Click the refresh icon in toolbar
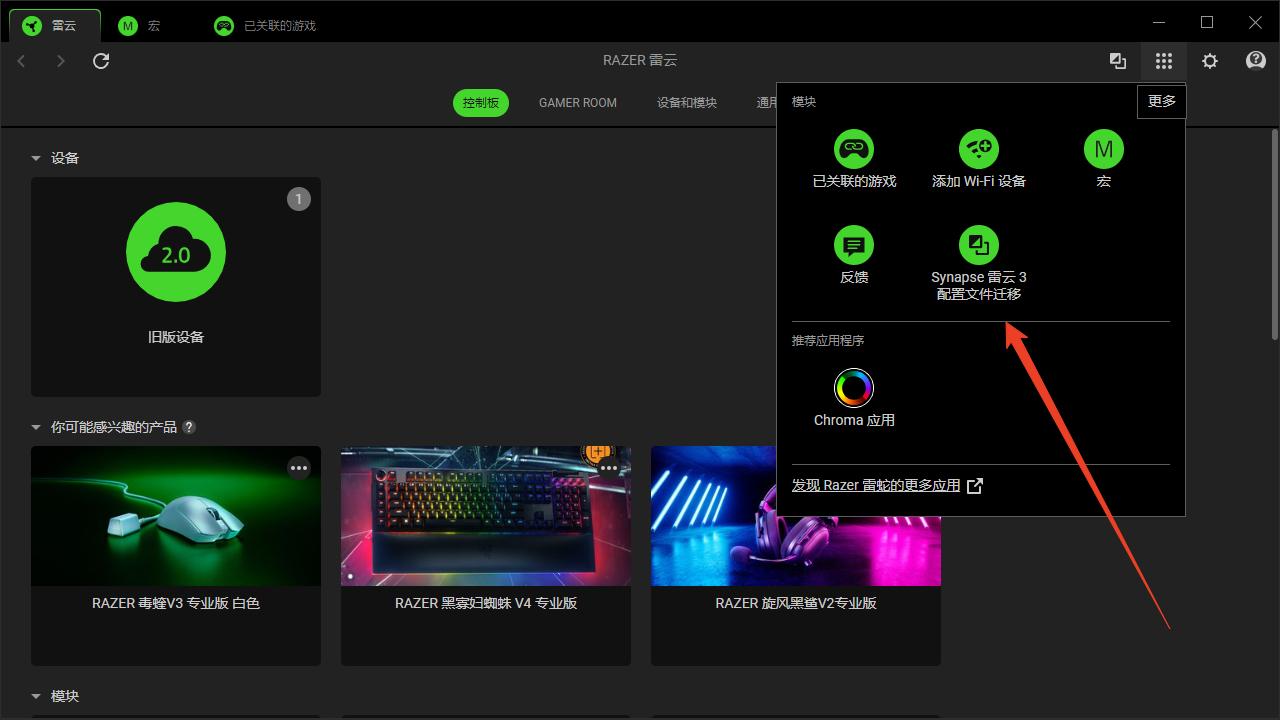1280x720 pixels. [x=101, y=61]
